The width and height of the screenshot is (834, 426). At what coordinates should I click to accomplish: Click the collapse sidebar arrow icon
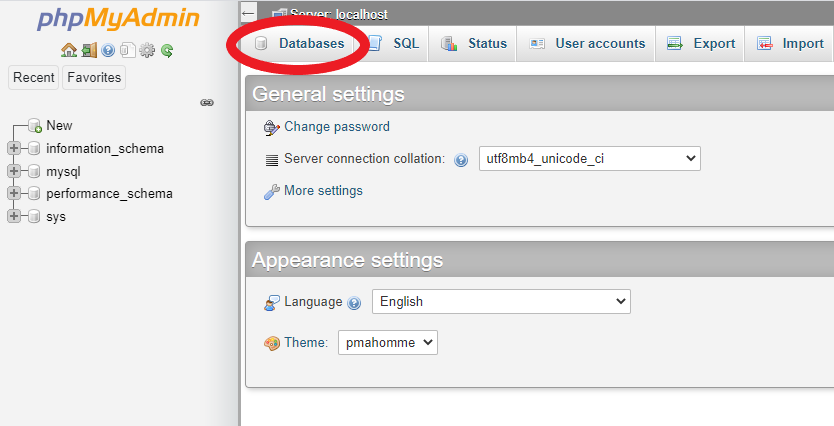[248, 13]
